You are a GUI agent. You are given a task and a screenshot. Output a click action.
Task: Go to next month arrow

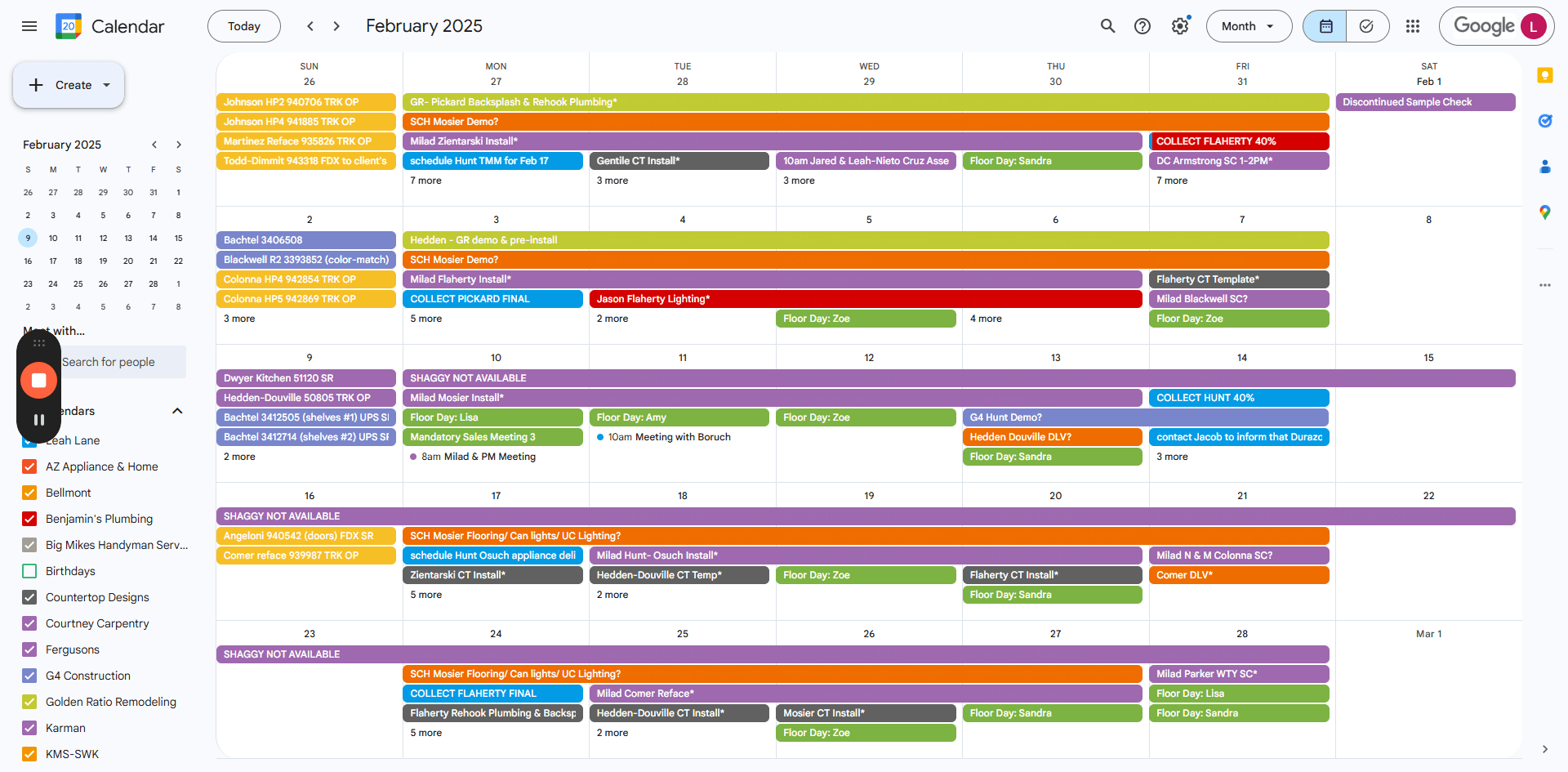336,26
